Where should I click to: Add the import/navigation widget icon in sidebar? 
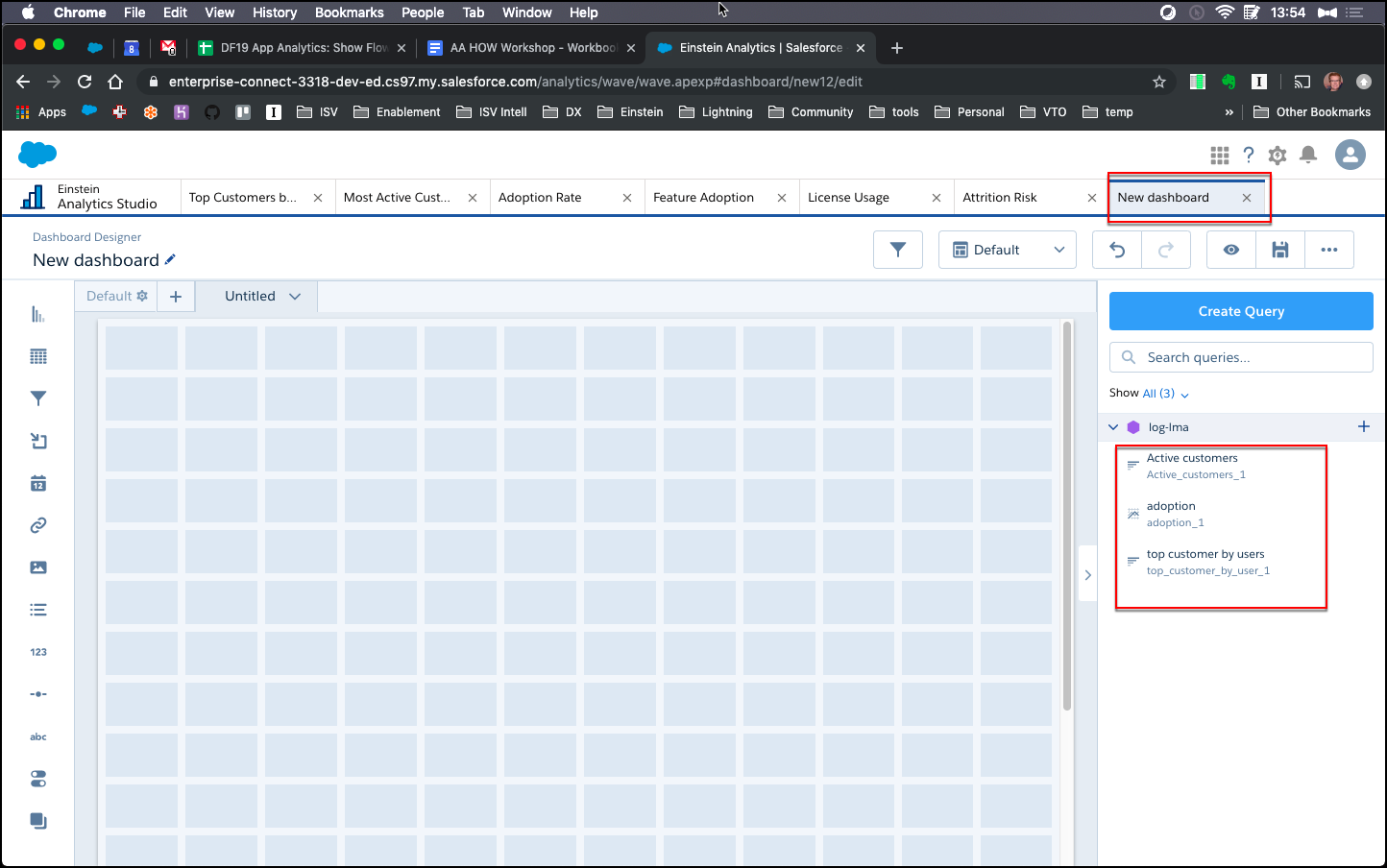38,441
